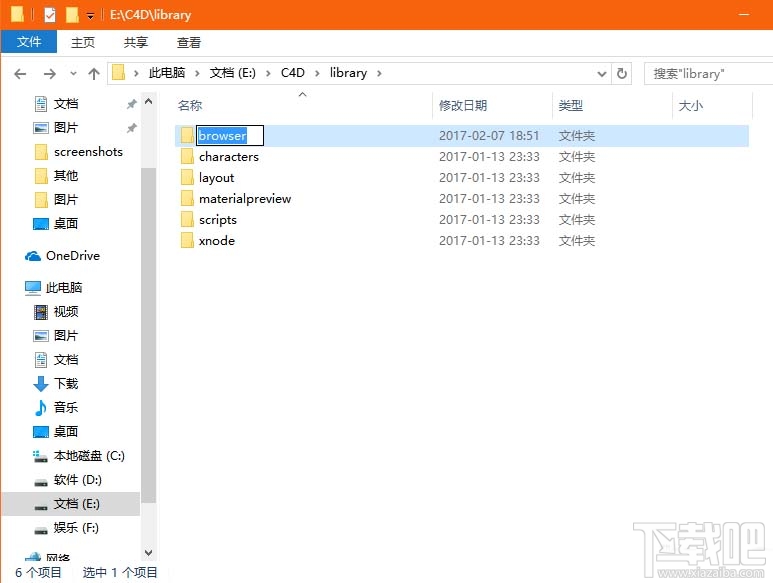
Task: Click the New Folder quick access icon
Action: coord(72,15)
